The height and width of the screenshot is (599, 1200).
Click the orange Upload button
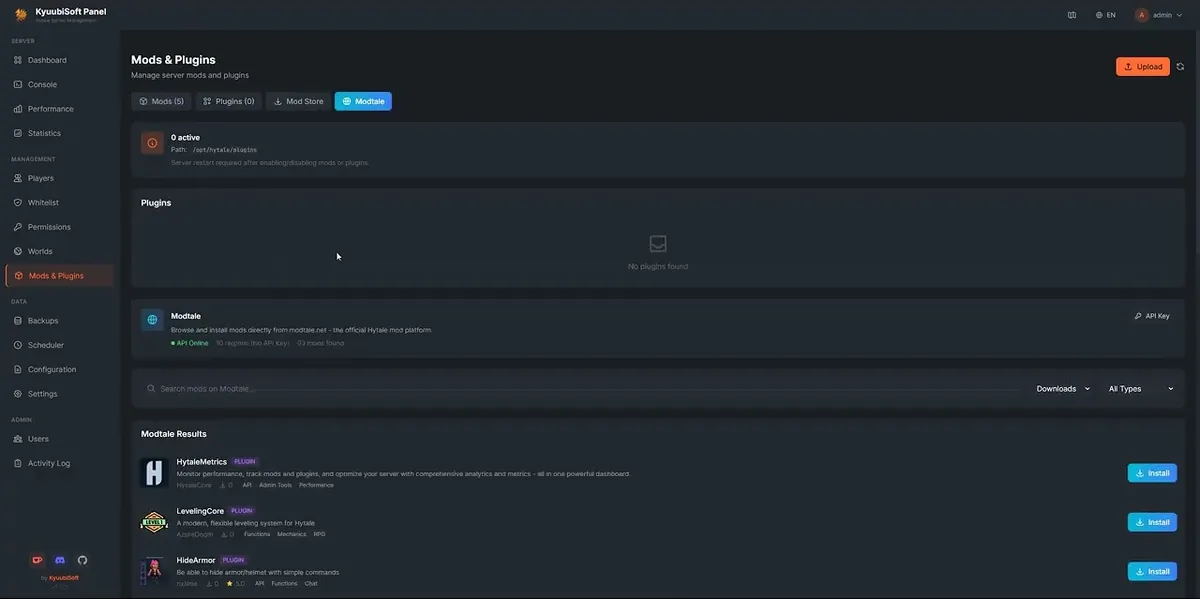pos(1143,67)
